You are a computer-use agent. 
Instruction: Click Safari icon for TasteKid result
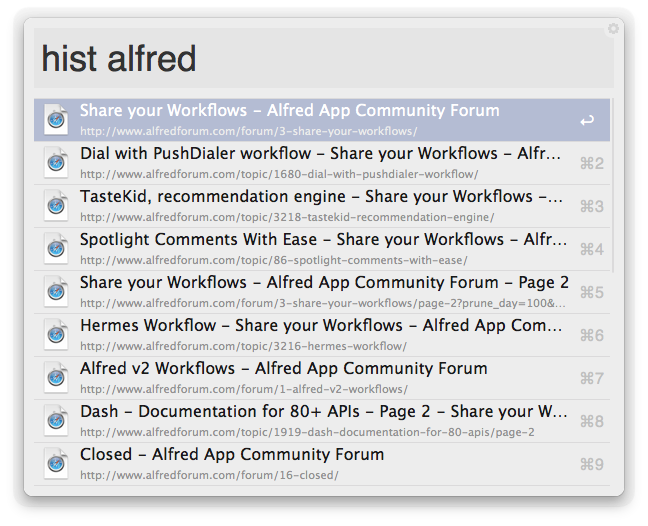[x=57, y=206]
